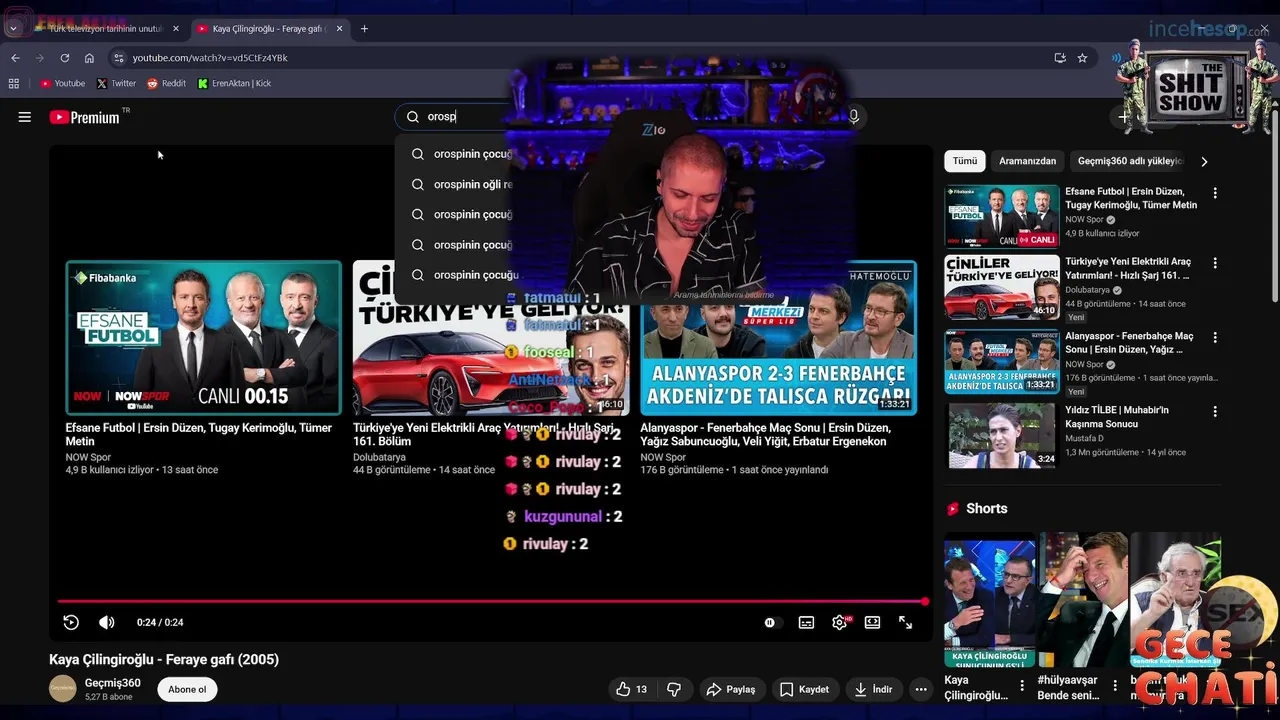Select the Aramanızdan filter chip
Viewport: 1280px width, 720px height.
1027,161
